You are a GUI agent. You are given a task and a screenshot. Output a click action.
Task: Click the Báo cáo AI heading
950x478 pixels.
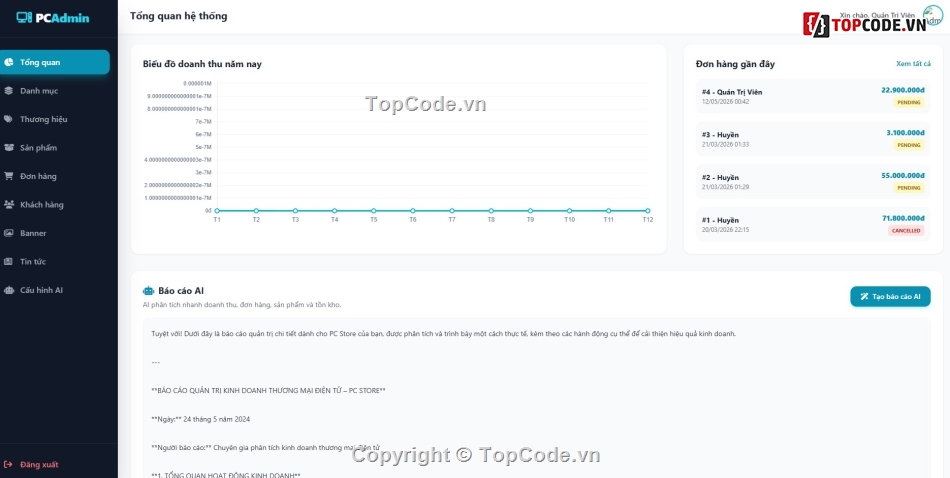(181, 291)
